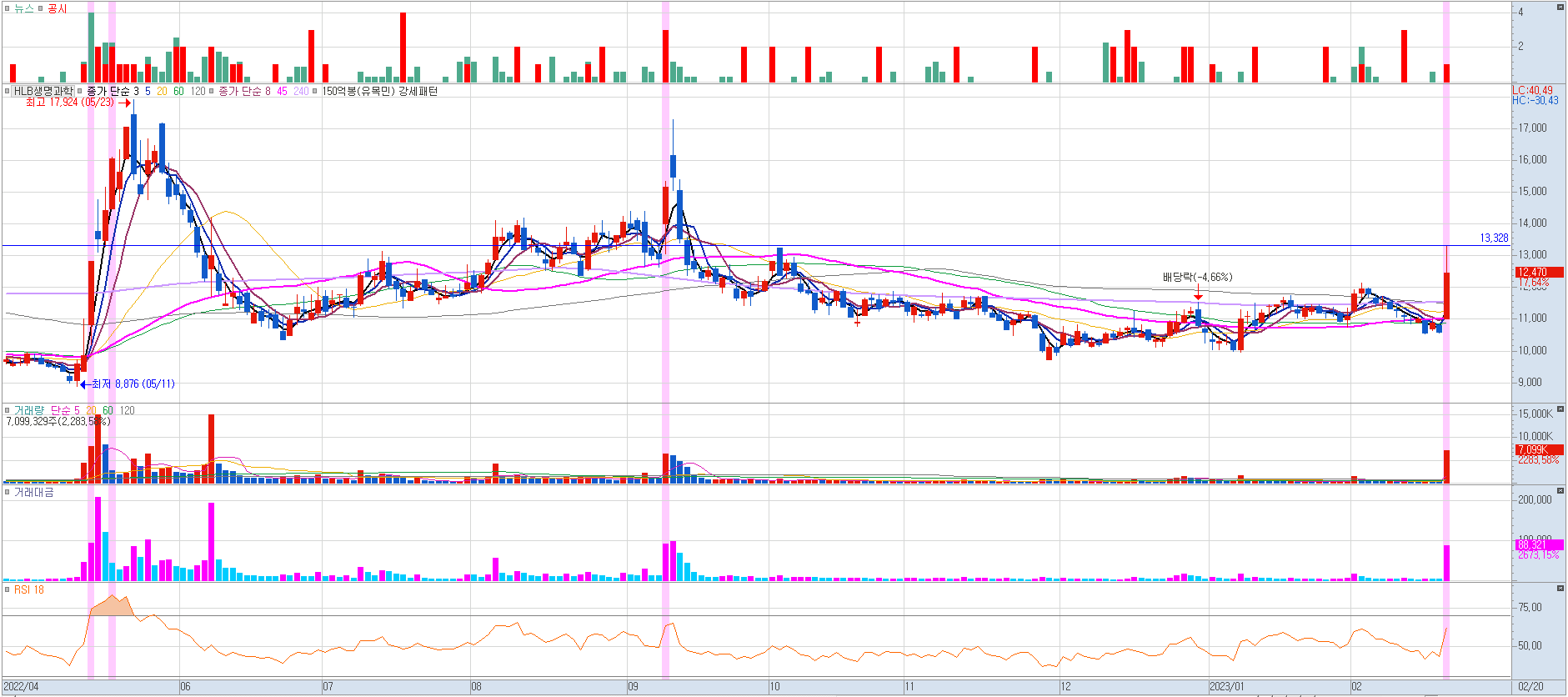
Task: Click the square marker beside 뉴스 legend
Action: coord(8,8)
